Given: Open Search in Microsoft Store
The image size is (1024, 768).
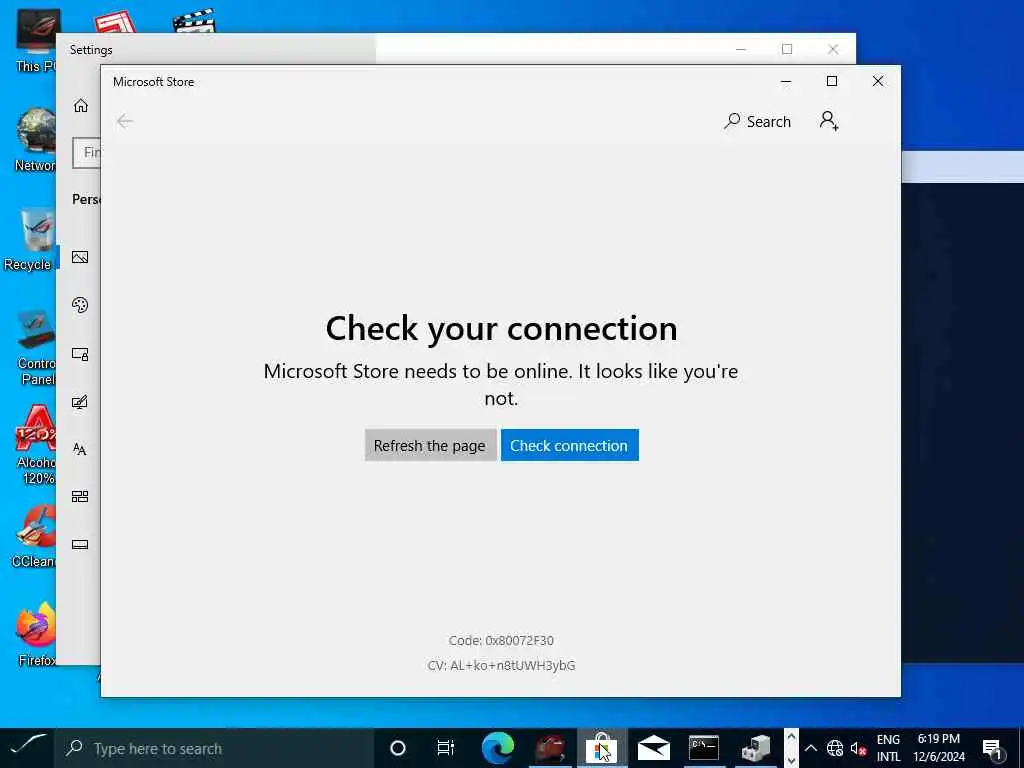Looking at the screenshot, I should pyautogui.click(x=758, y=121).
